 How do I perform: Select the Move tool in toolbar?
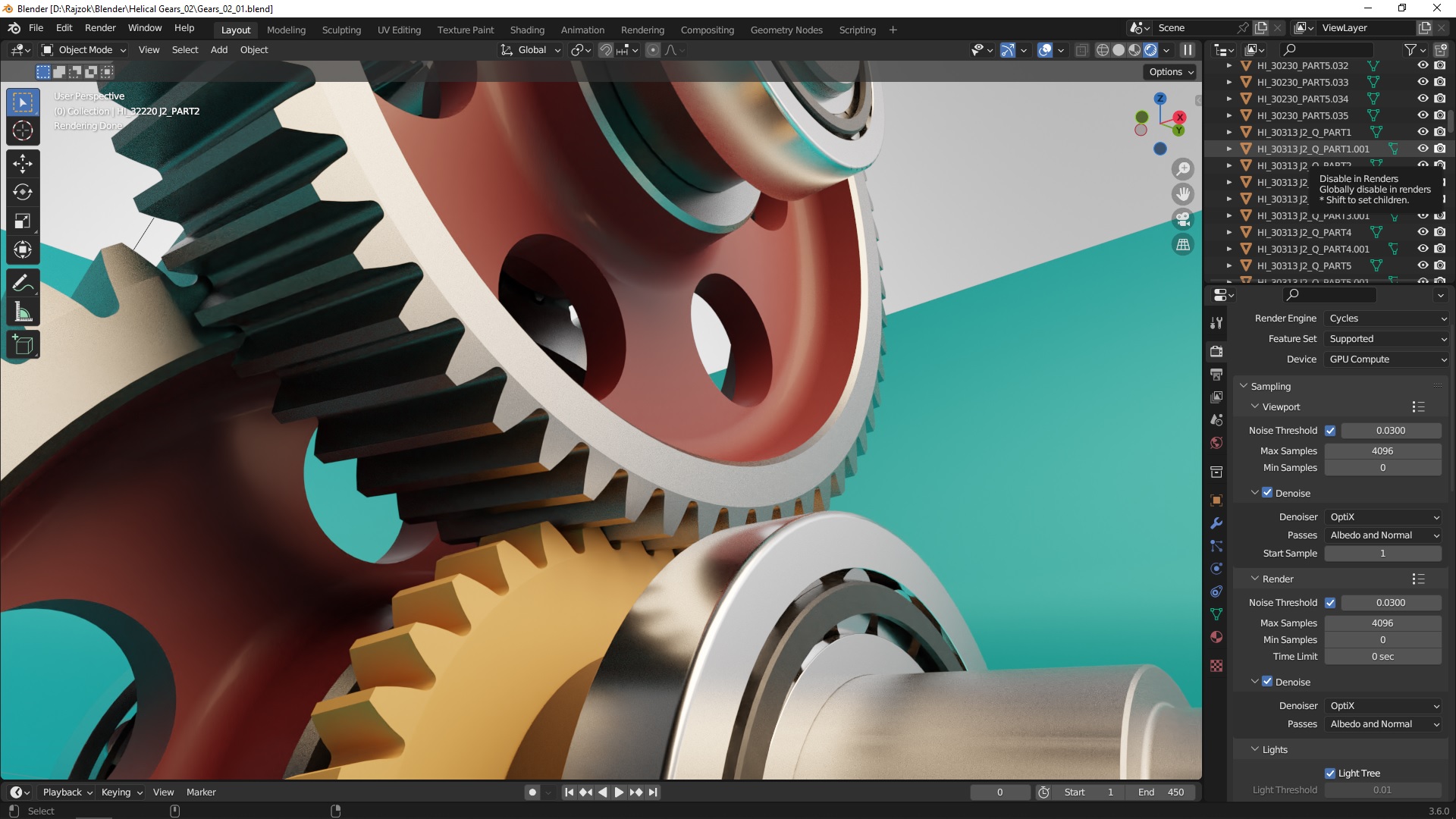point(23,163)
